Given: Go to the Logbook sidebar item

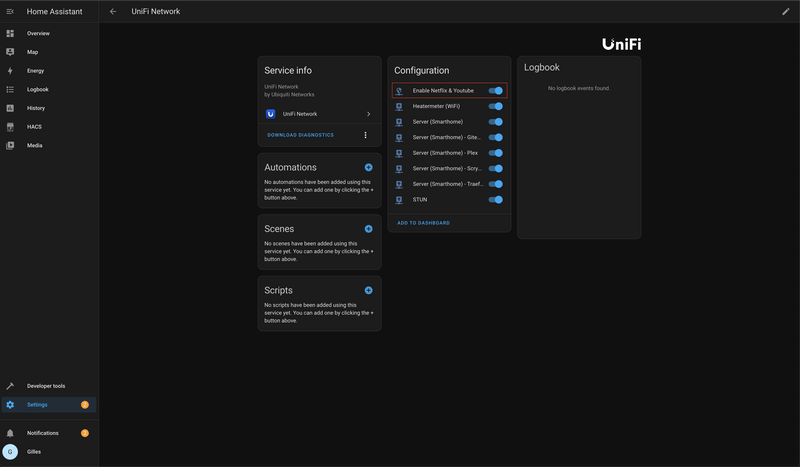Looking at the screenshot, I should pos(38,89).
